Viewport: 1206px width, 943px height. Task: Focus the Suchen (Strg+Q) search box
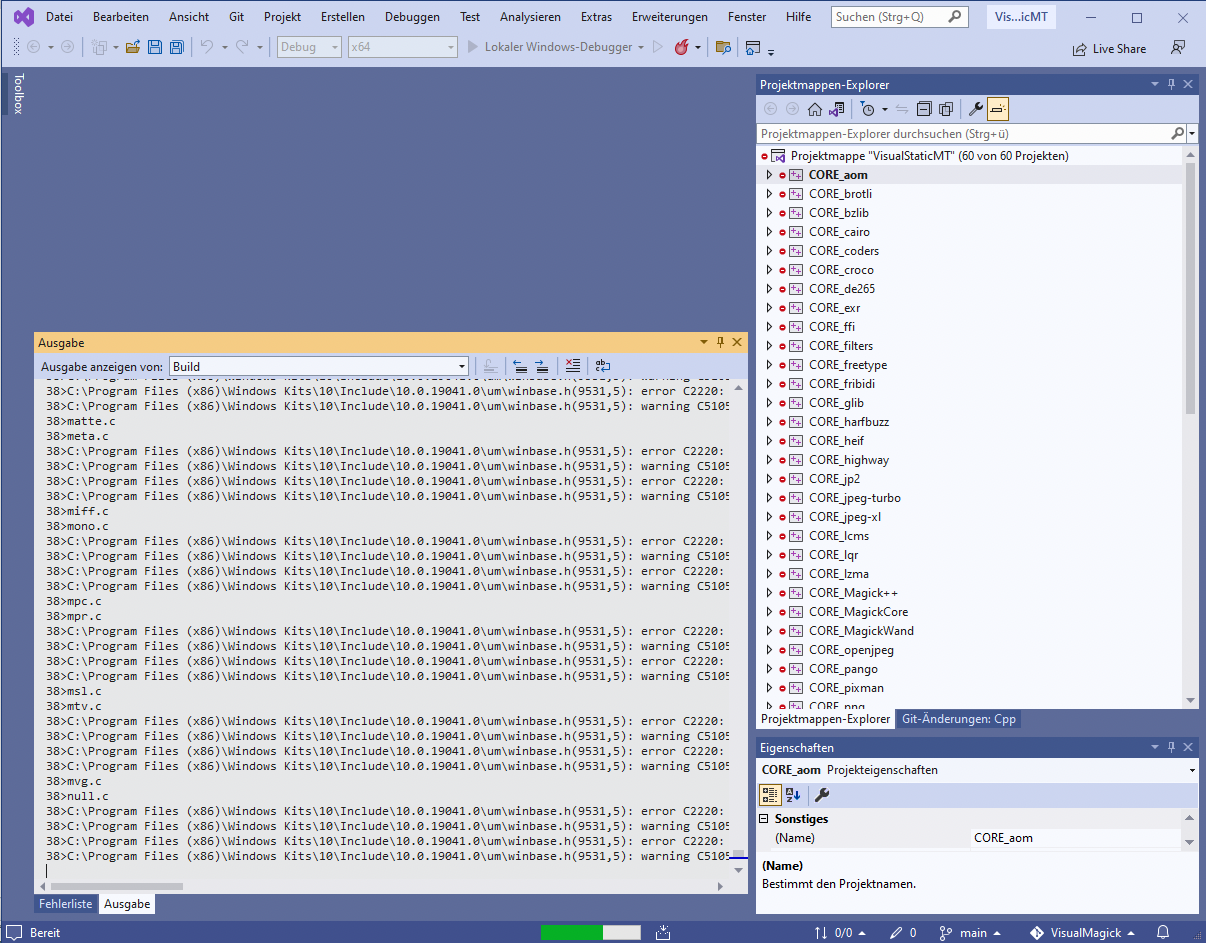pyautogui.click(x=900, y=17)
